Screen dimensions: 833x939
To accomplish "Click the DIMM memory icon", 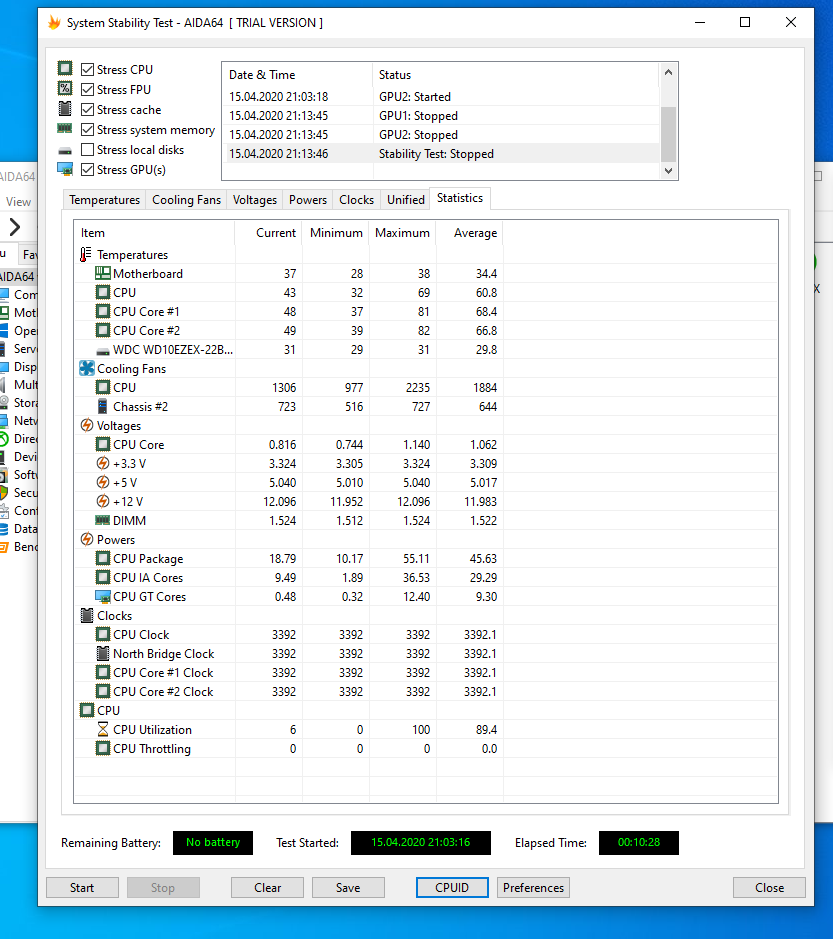I will (102, 520).
